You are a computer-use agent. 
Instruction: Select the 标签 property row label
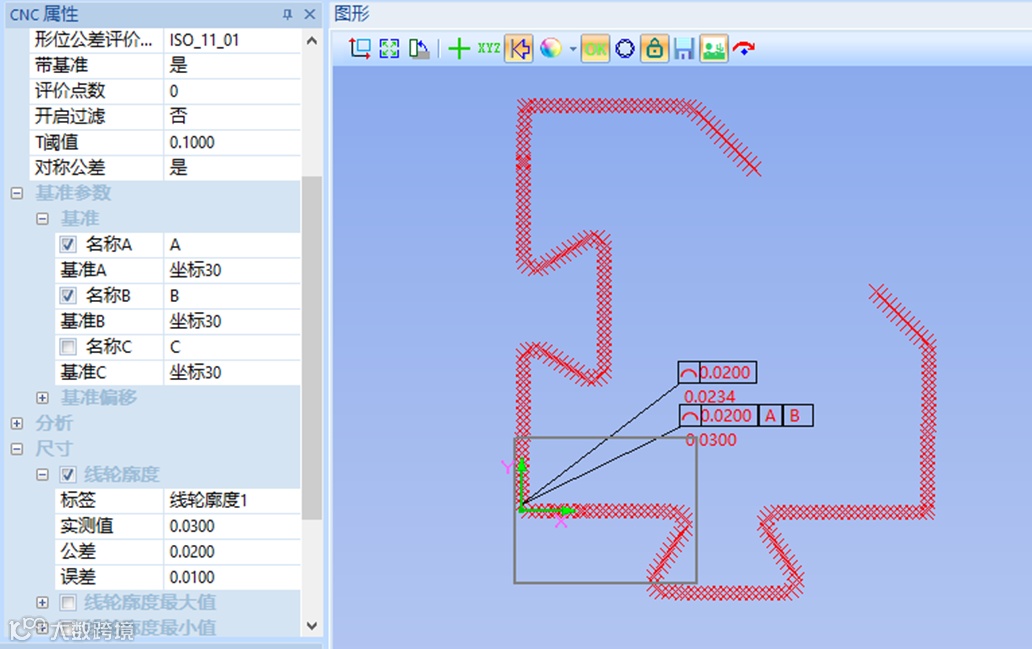tap(78, 500)
